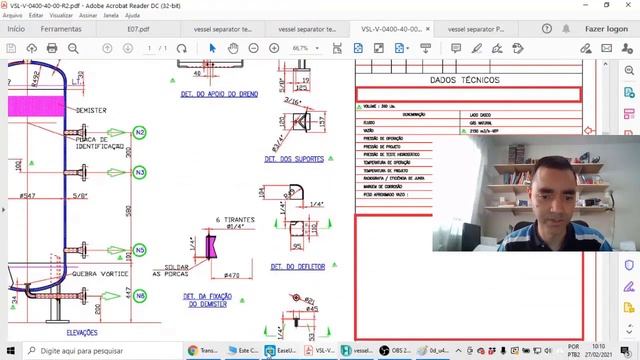Screen dimensions: 640x360
Task: Rotate the page view clockwise
Action: coord(182,48)
